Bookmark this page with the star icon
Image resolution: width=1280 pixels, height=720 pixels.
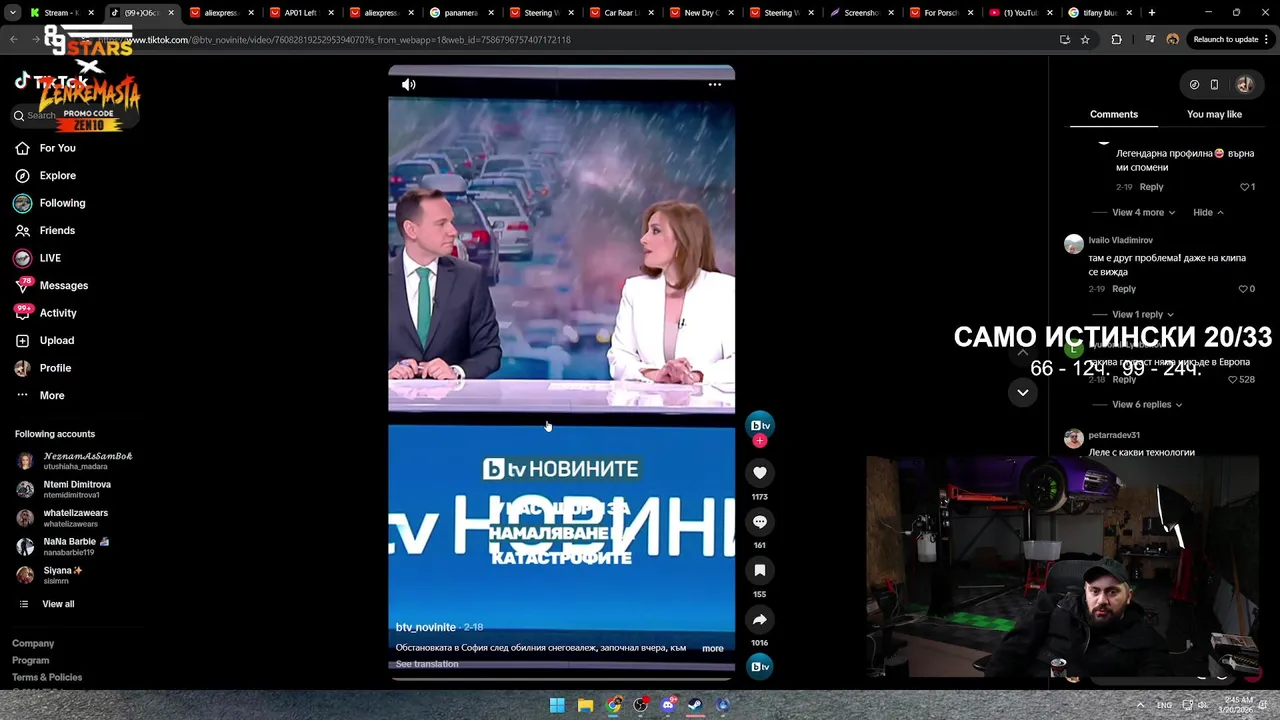tap(1085, 40)
